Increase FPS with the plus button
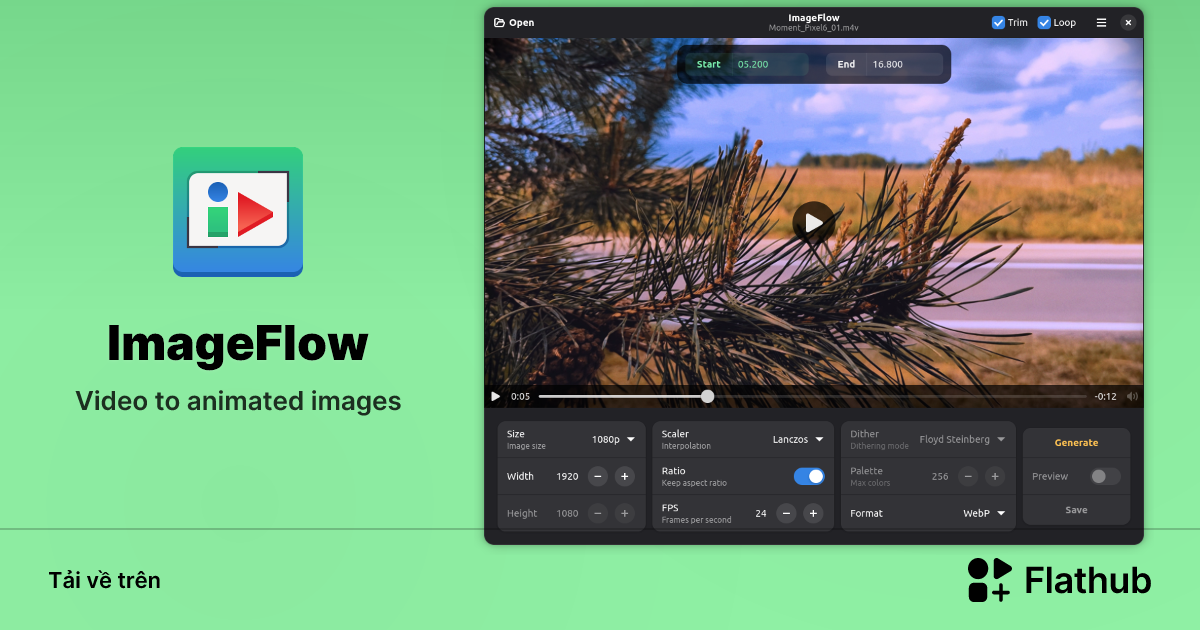This screenshot has width=1200, height=630. tap(813, 513)
